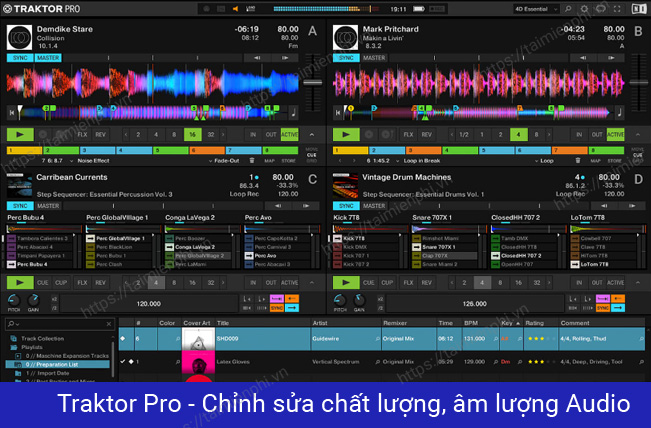This screenshot has width=651, height=428.
Task: Toggle metronome tick note Deck B
Action: click(x=619, y=113)
